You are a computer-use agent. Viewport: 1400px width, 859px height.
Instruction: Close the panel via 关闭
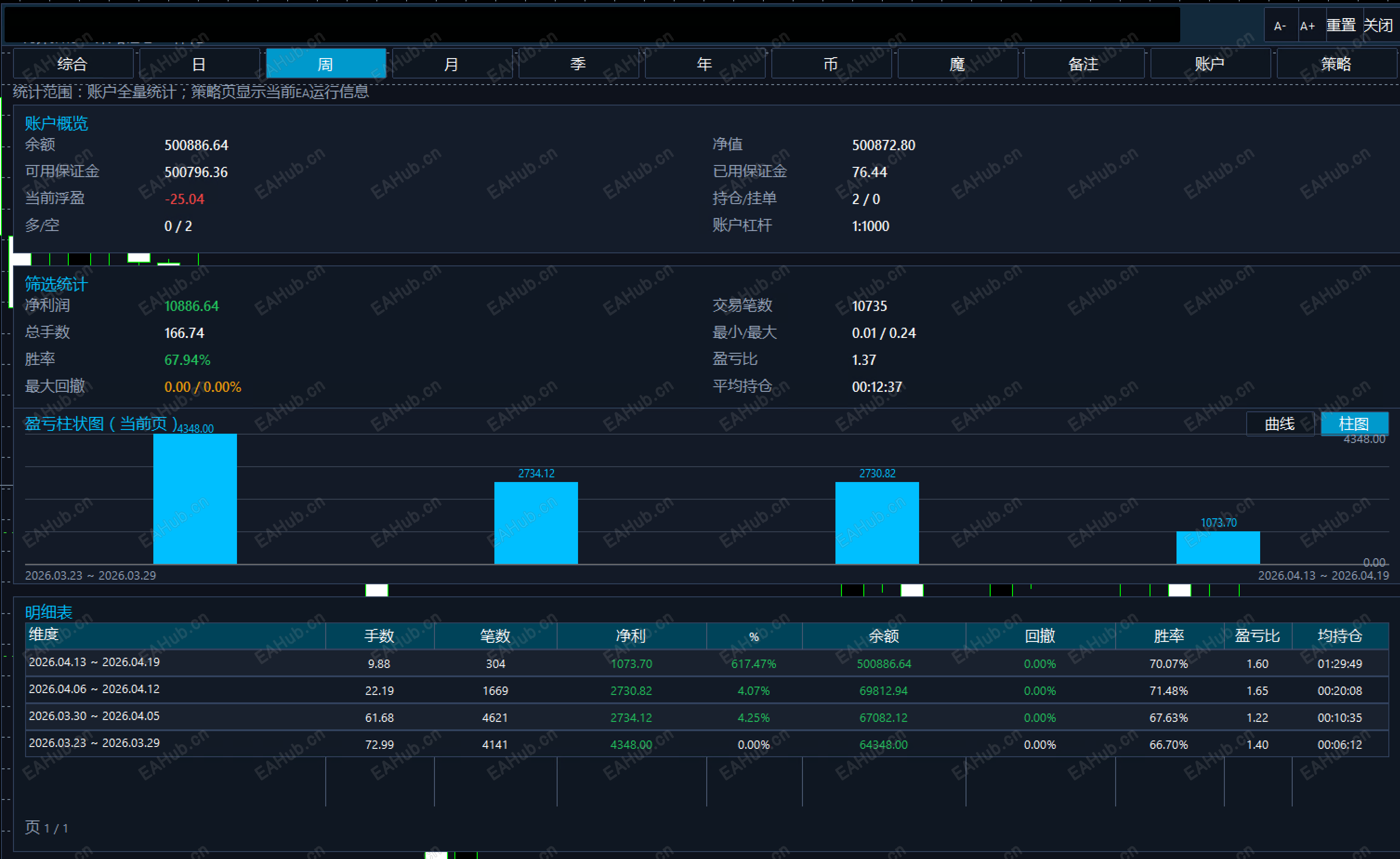click(x=1379, y=26)
